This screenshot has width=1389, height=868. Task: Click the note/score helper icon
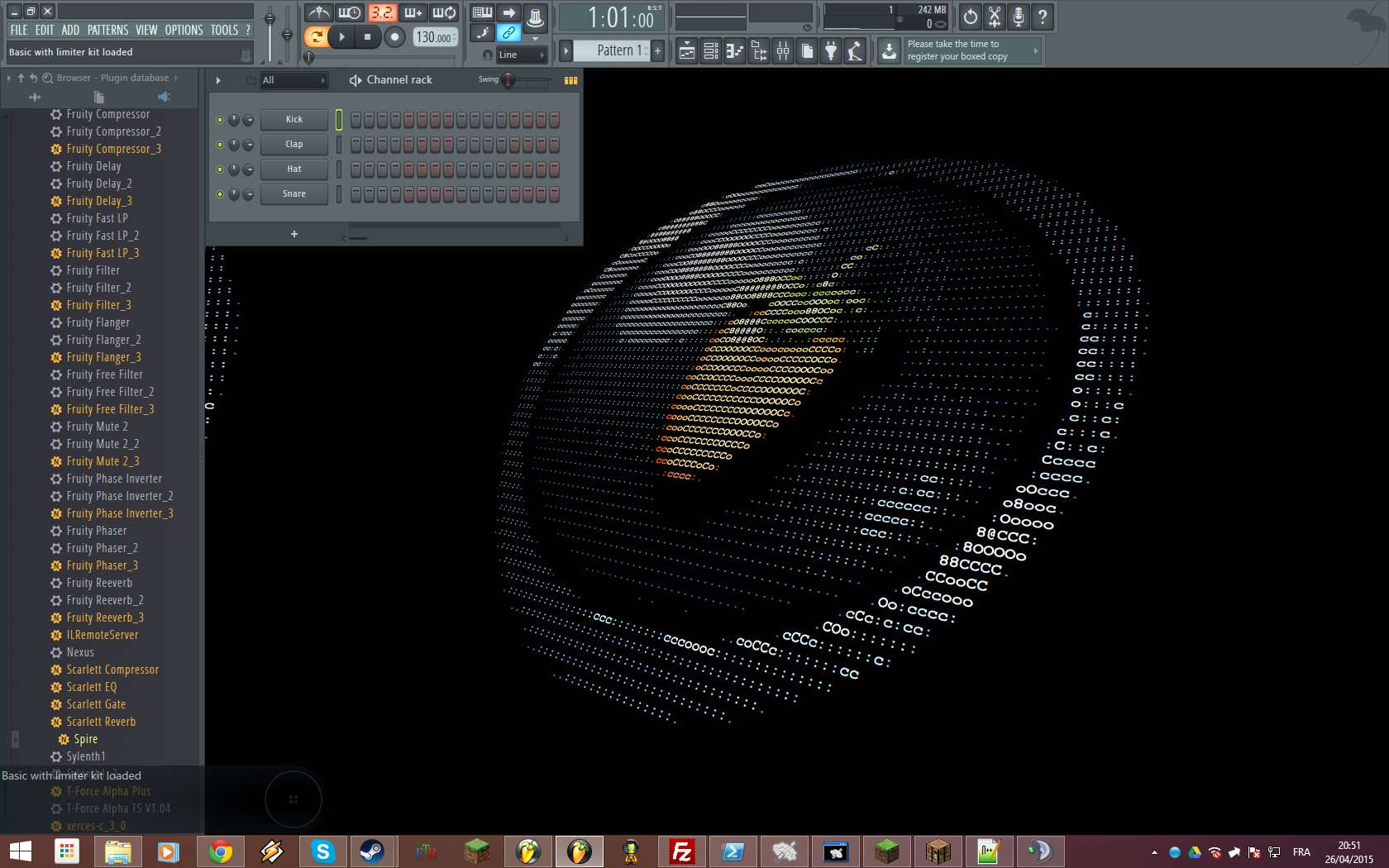pos(482,33)
